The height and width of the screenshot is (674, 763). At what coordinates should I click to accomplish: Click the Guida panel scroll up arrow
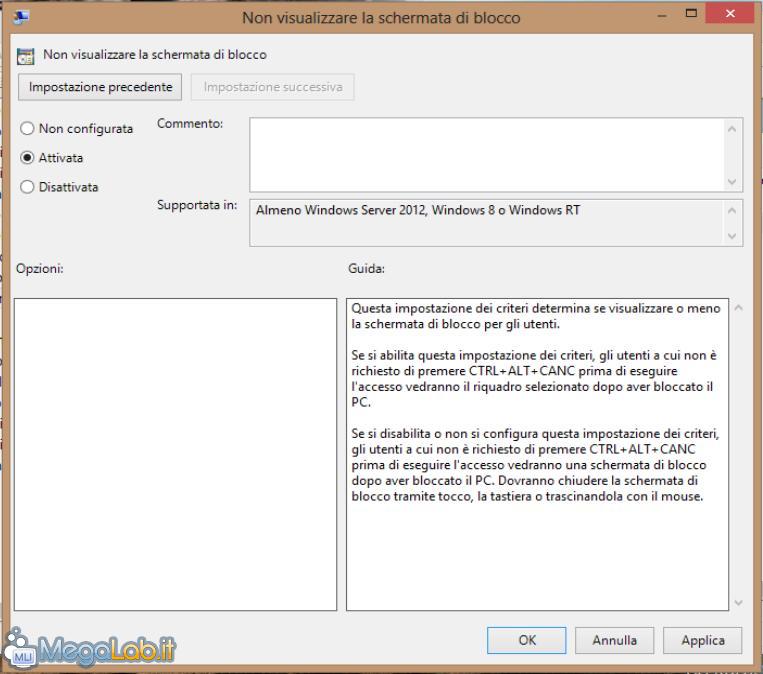pyautogui.click(x=739, y=308)
